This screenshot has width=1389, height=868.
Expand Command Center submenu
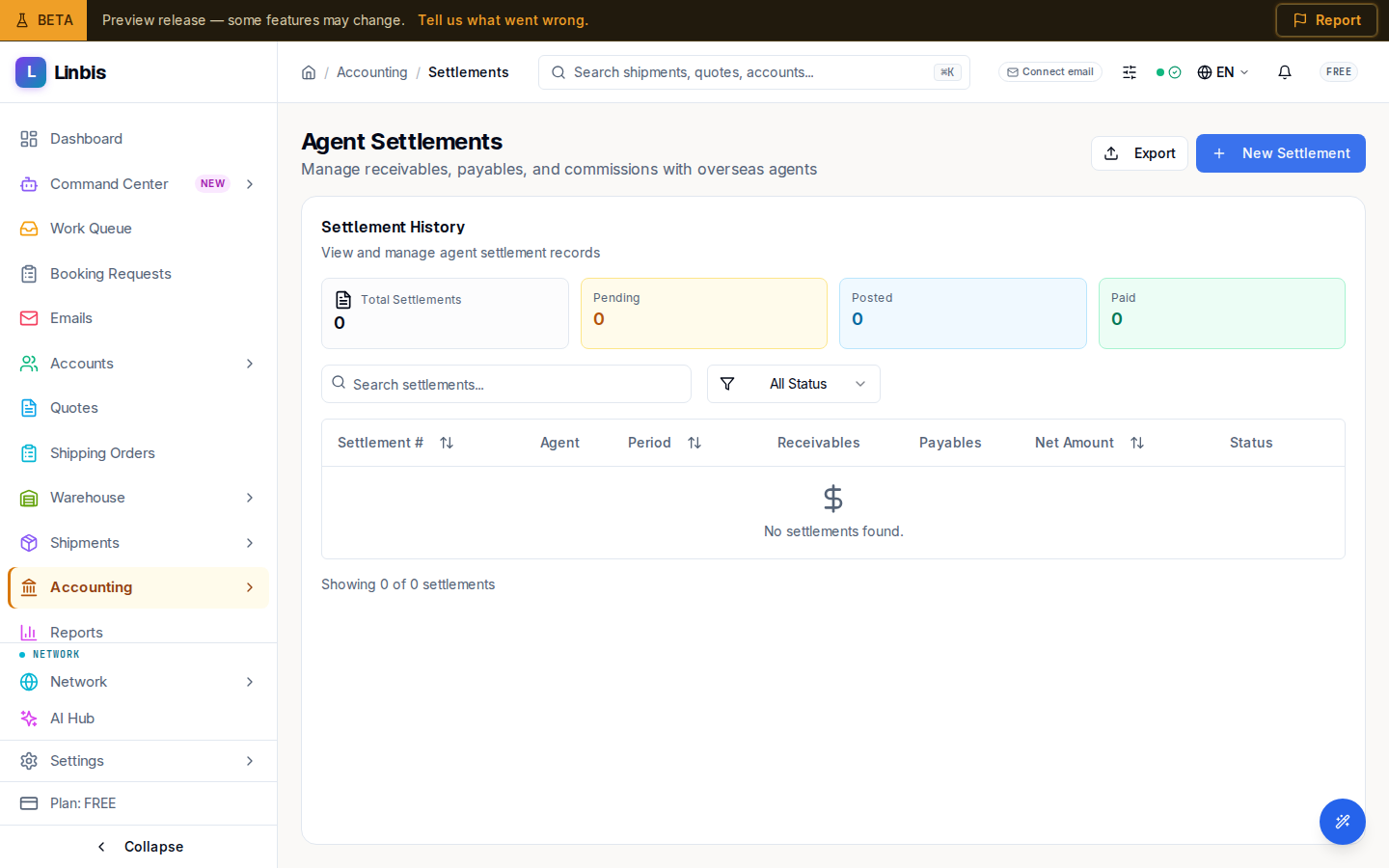coord(250,184)
